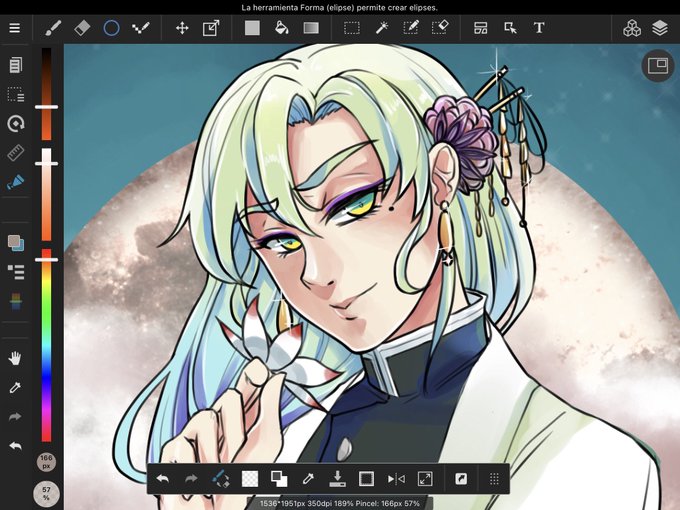Click the Forma elipse tooltip text at top
The image size is (680, 510).
(340, 7)
